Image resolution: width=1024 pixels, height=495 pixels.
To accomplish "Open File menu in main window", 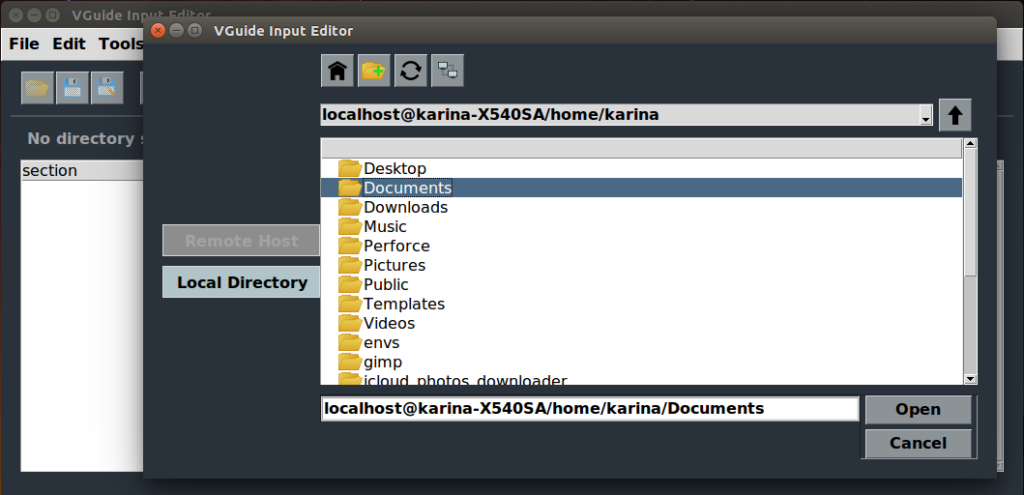I will pos(24,44).
